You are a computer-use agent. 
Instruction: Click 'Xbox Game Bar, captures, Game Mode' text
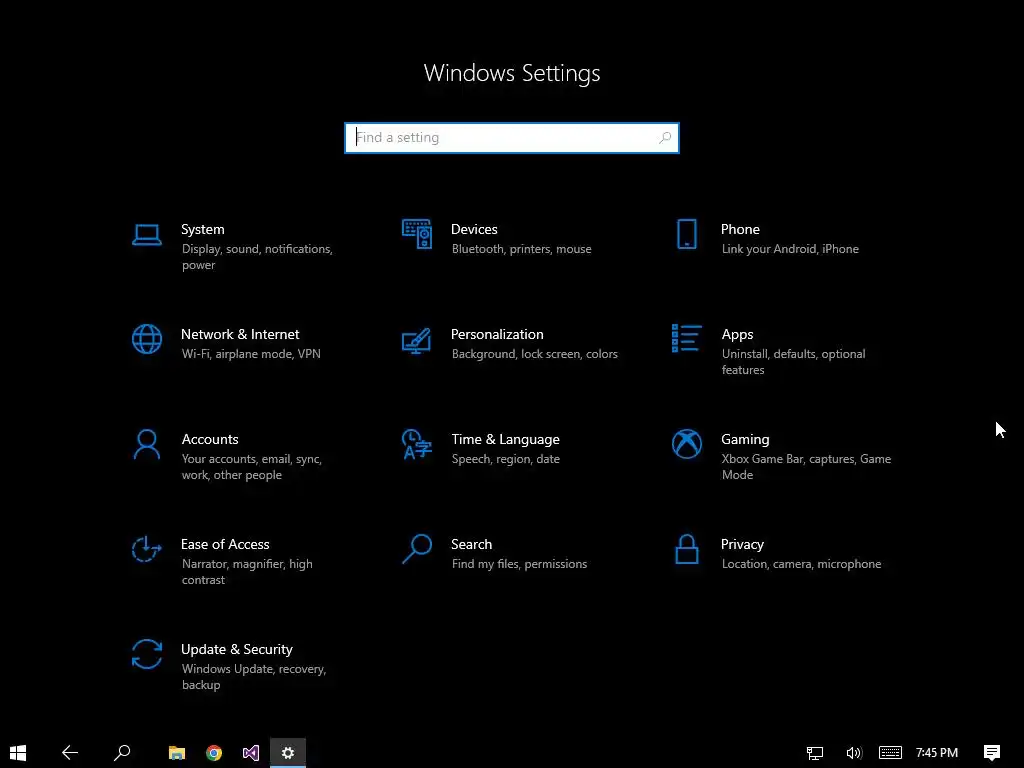click(x=807, y=467)
